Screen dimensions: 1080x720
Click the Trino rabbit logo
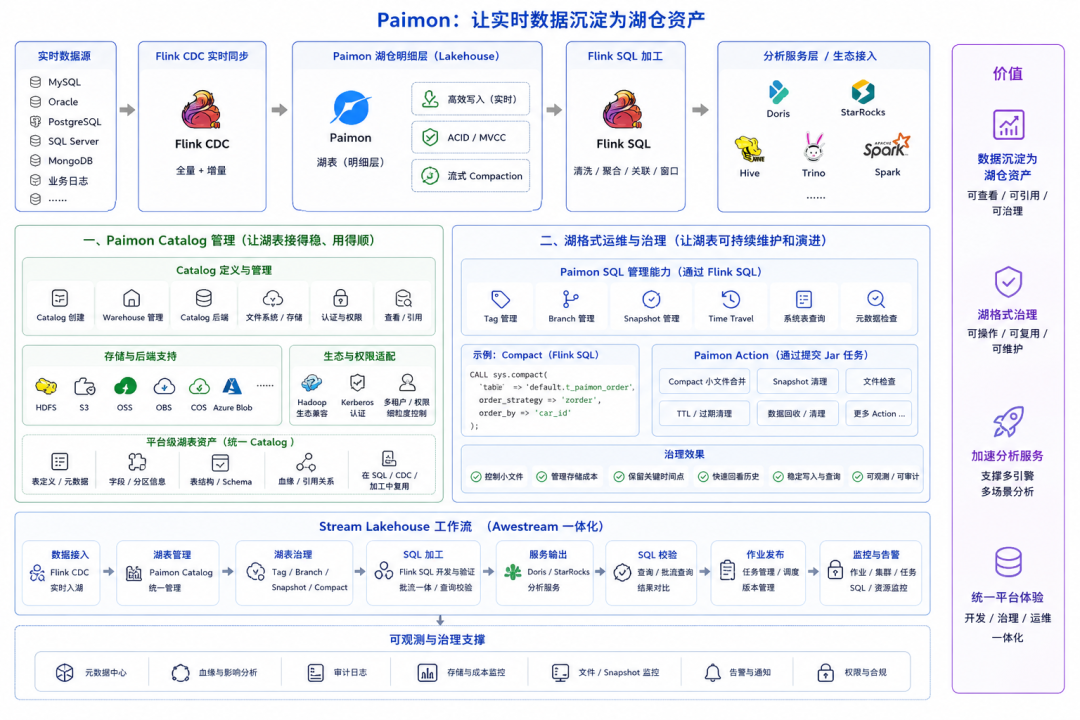(x=813, y=148)
